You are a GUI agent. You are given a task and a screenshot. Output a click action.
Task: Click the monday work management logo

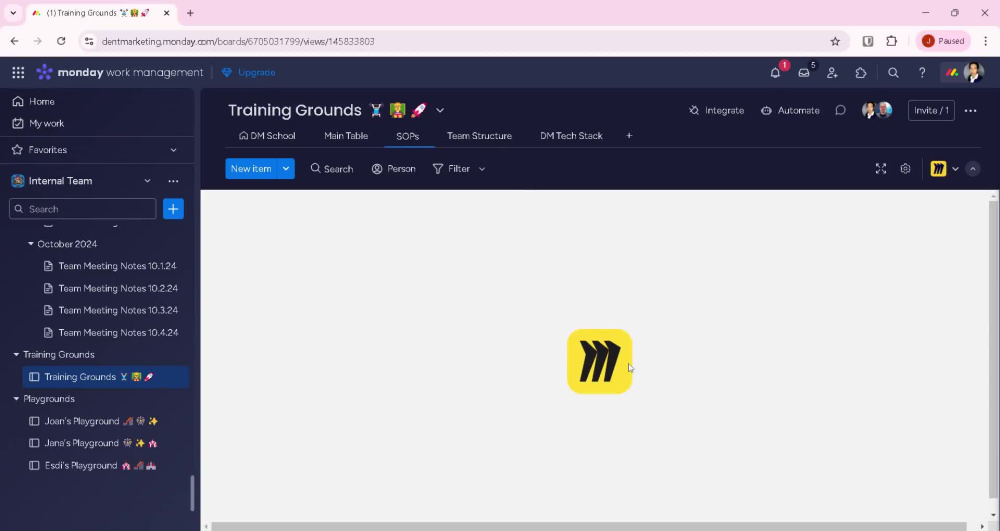(x=120, y=73)
